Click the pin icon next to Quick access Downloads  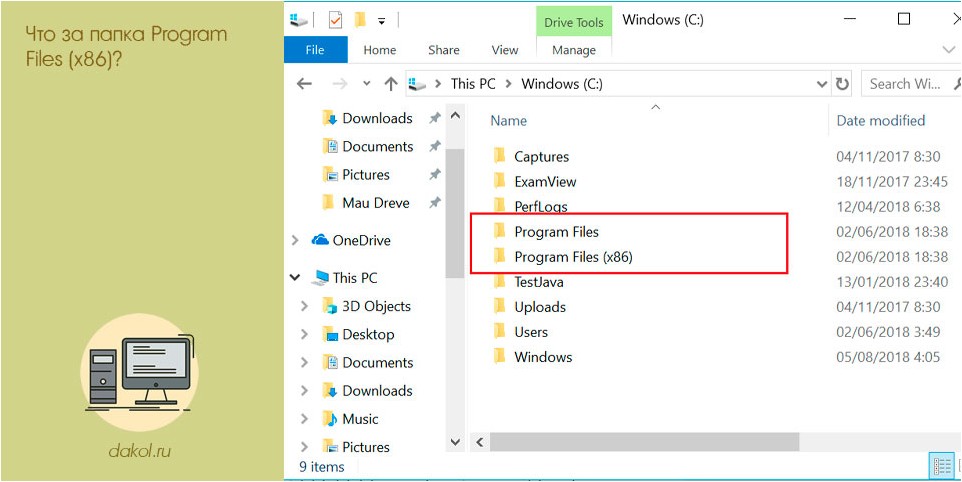click(x=434, y=118)
